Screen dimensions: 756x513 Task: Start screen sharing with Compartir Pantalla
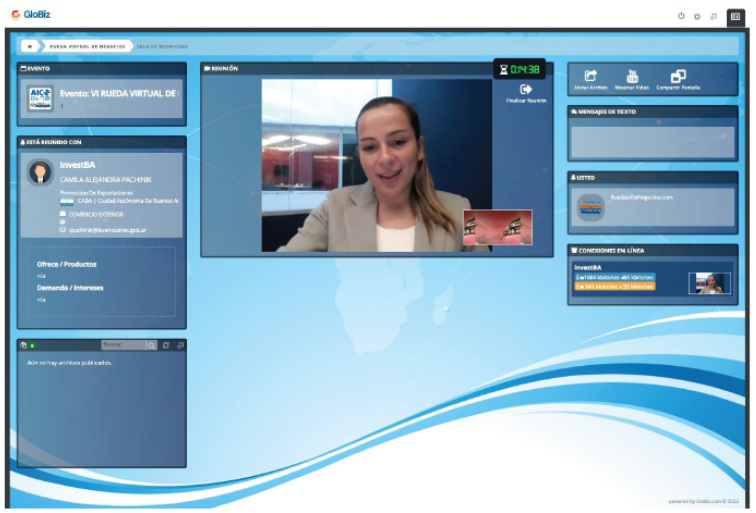pos(678,76)
